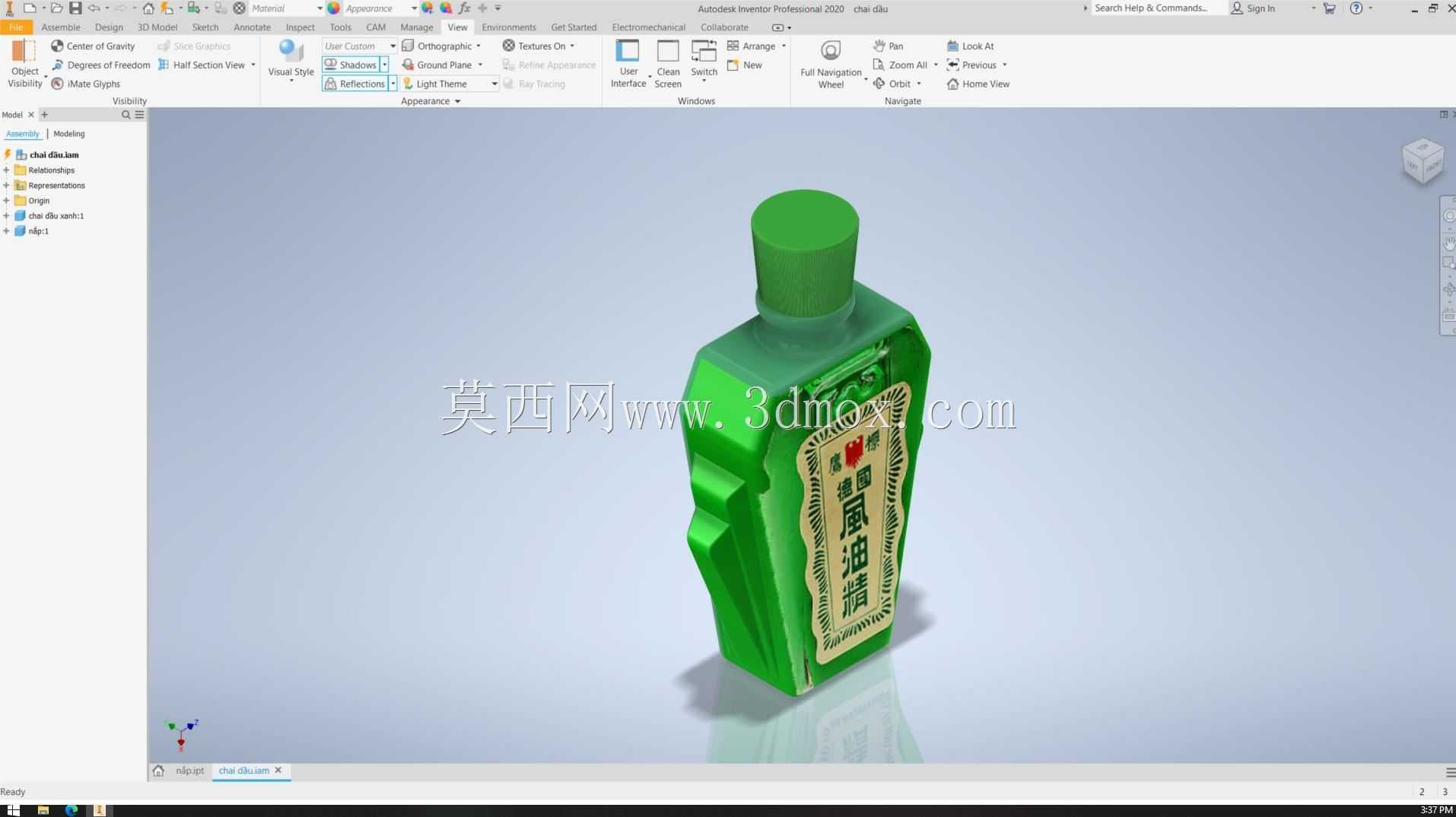The image size is (1456, 817).
Task: Sign In to Autodesk account
Action: pyautogui.click(x=1253, y=8)
